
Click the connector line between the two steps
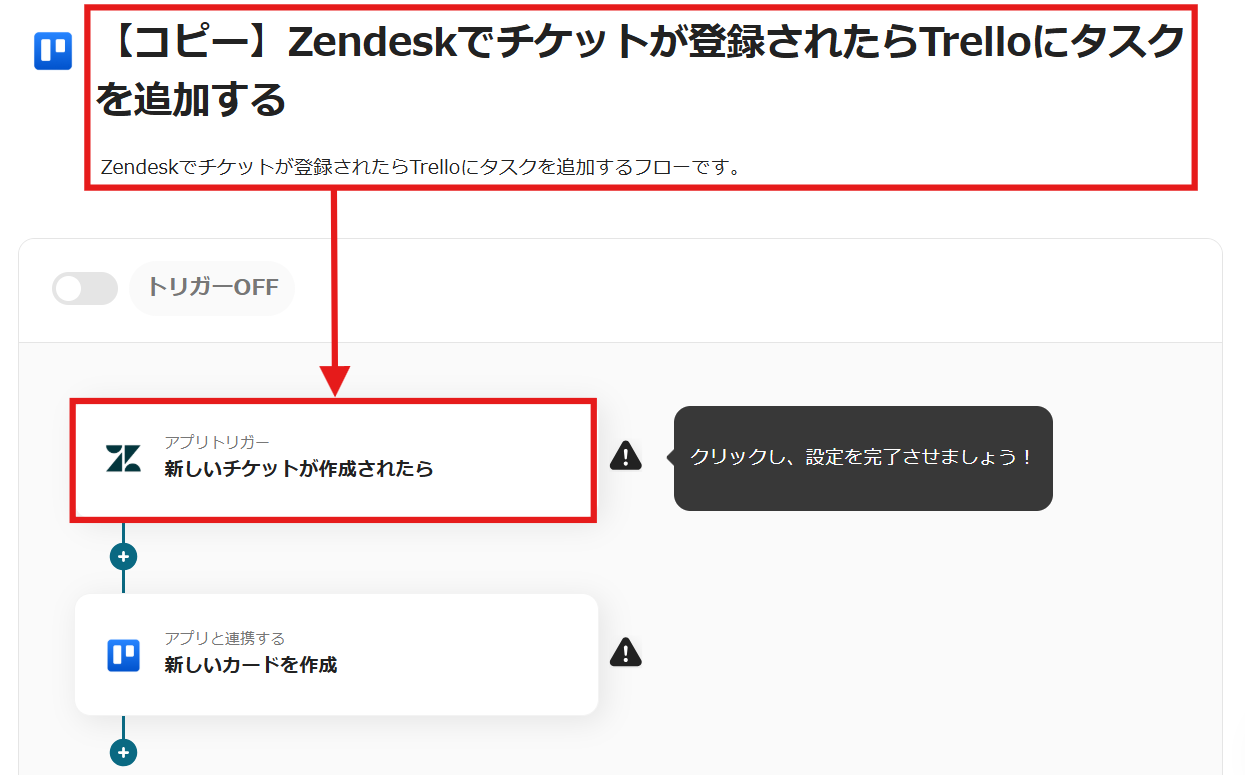tap(123, 582)
